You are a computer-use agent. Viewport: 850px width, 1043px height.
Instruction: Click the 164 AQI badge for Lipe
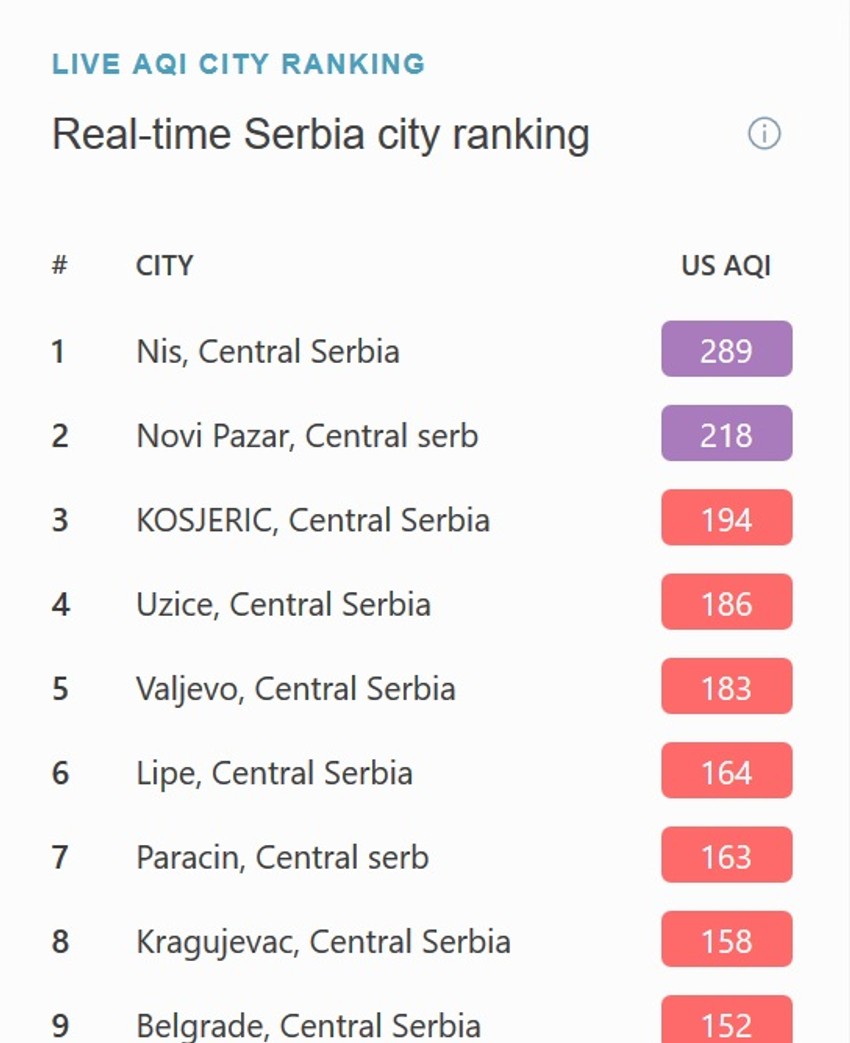(x=726, y=770)
